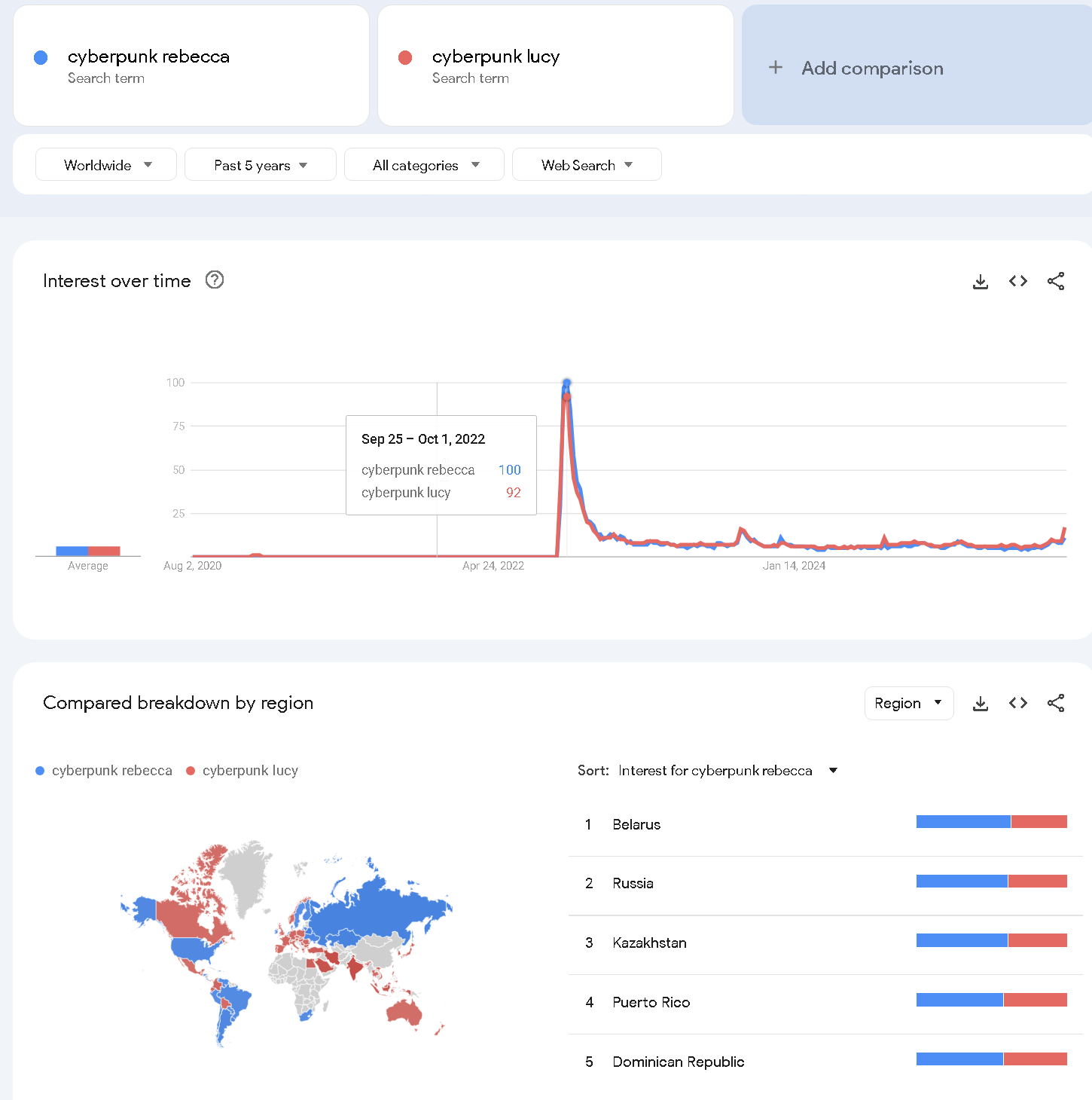Click the world map breakdown
Screen dimensions: 1092x1100
(286, 943)
